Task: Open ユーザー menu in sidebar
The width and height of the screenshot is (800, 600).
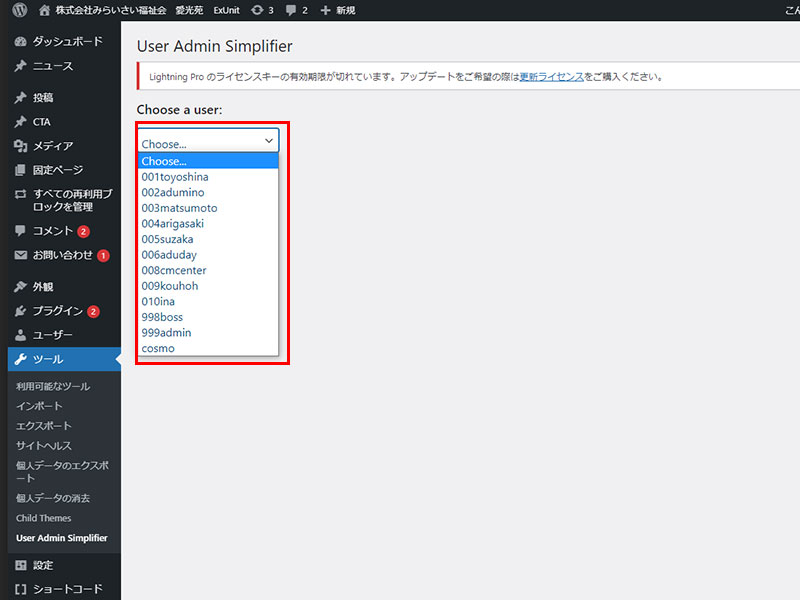Action: coord(52,335)
